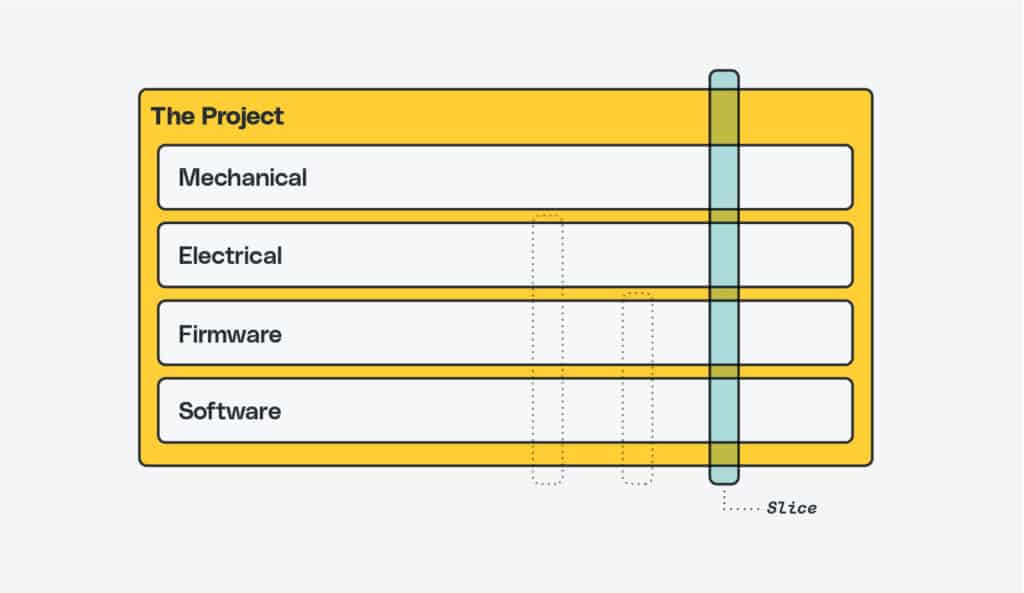
Task: Click teal slice where it crosses Software row
Action: pos(724,410)
